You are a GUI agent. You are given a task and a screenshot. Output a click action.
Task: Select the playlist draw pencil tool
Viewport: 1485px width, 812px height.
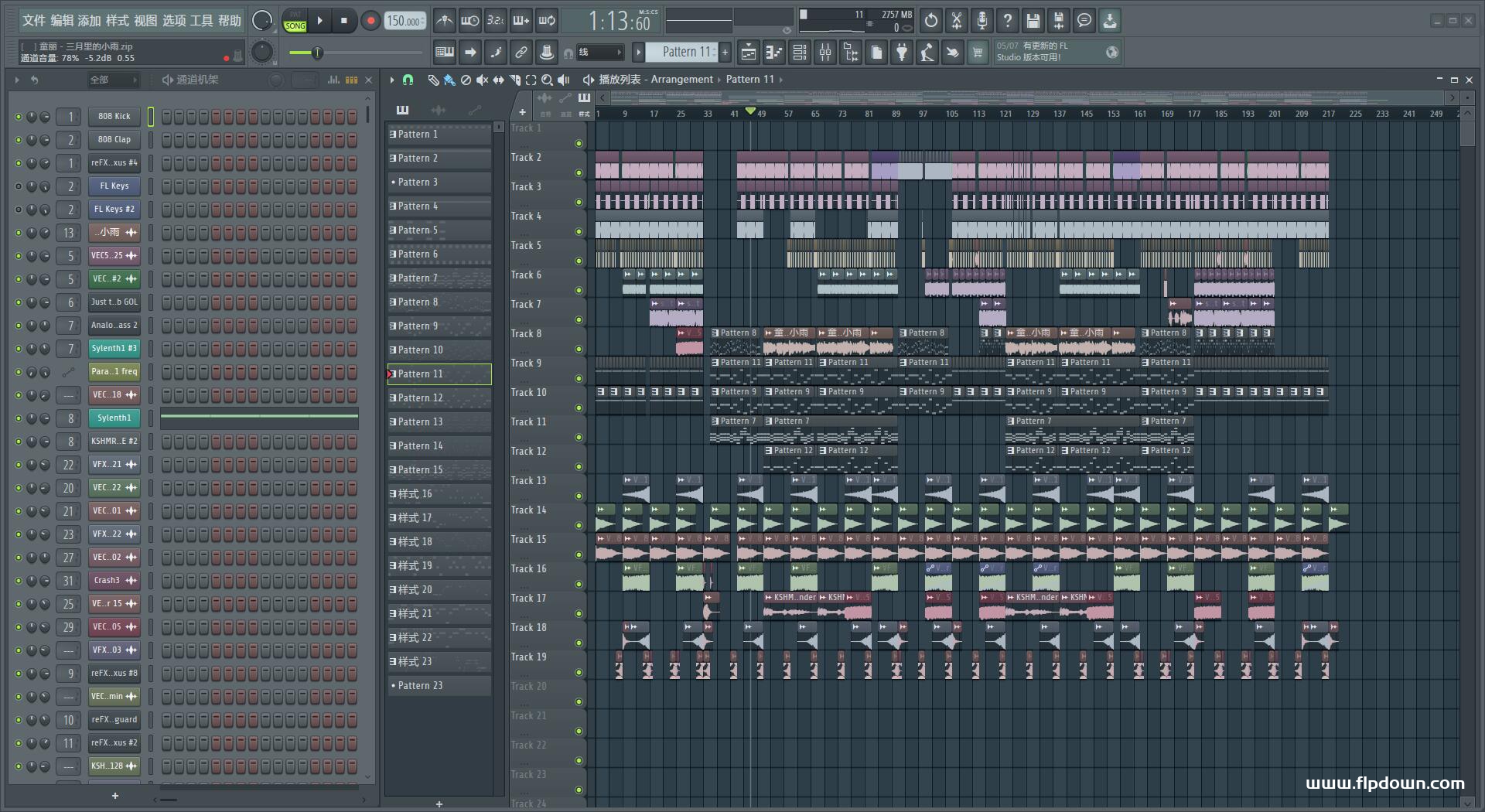(x=433, y=80)
